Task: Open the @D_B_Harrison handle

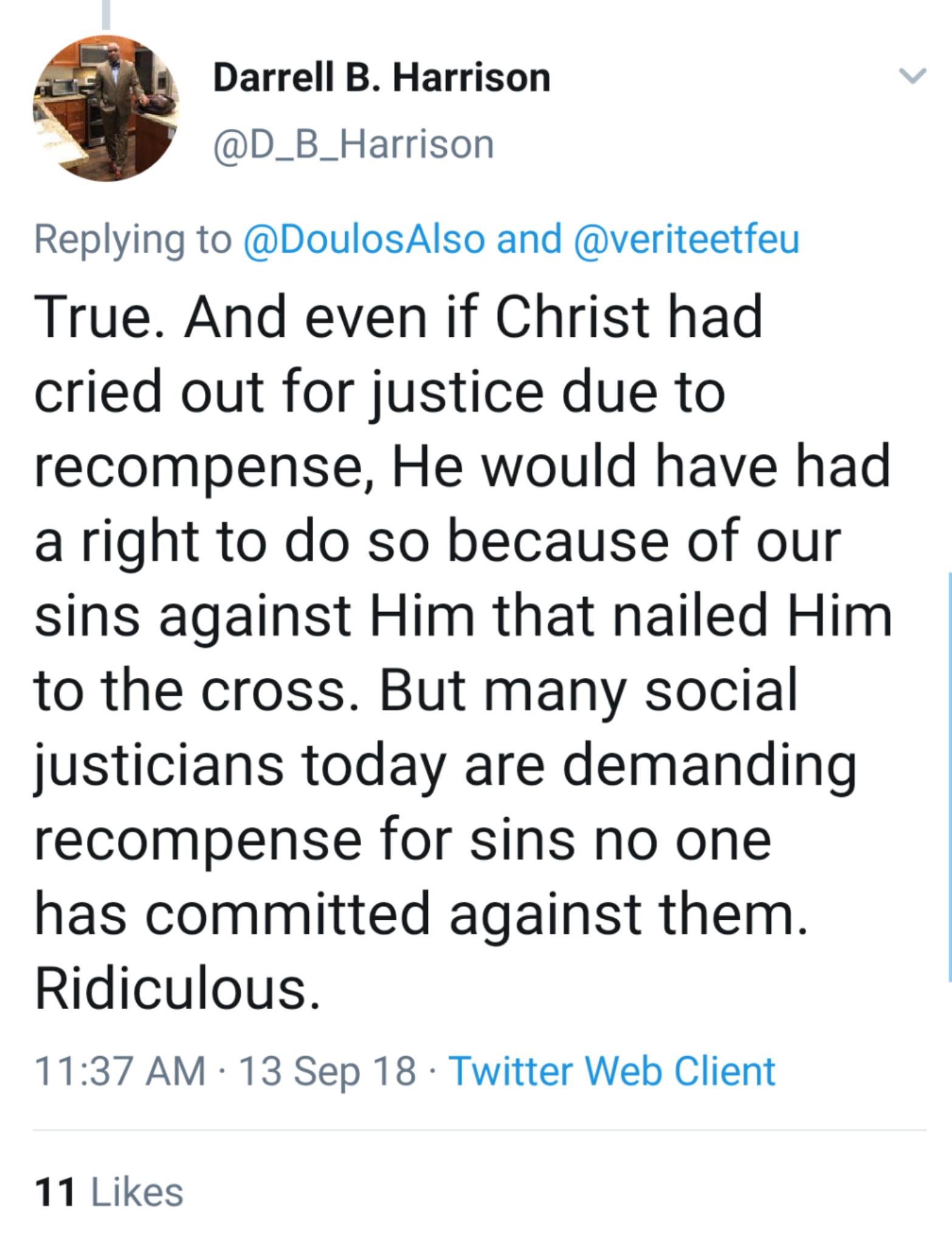Action: pos(353,145)
